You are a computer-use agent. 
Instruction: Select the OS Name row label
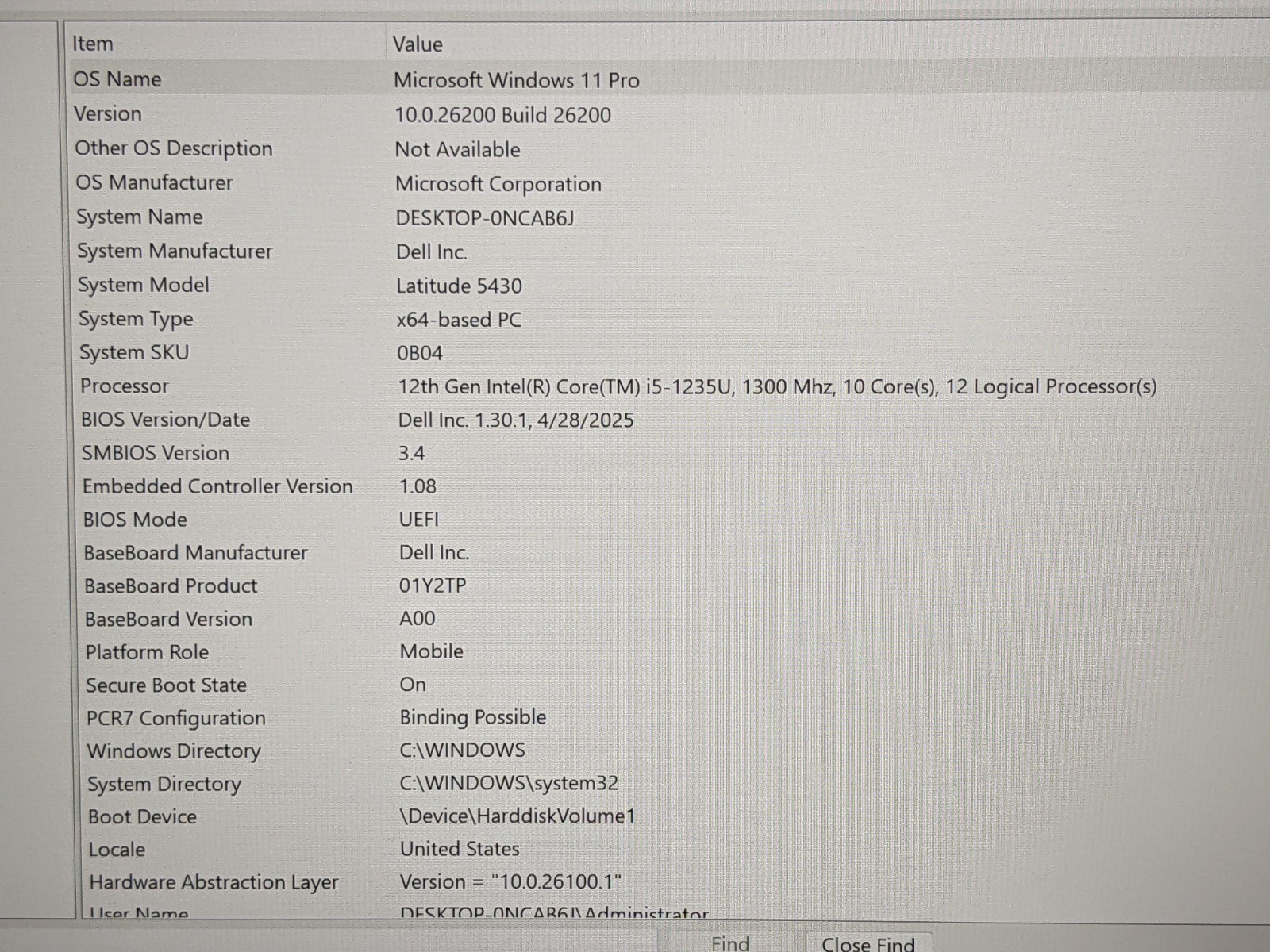pos(117,79)
